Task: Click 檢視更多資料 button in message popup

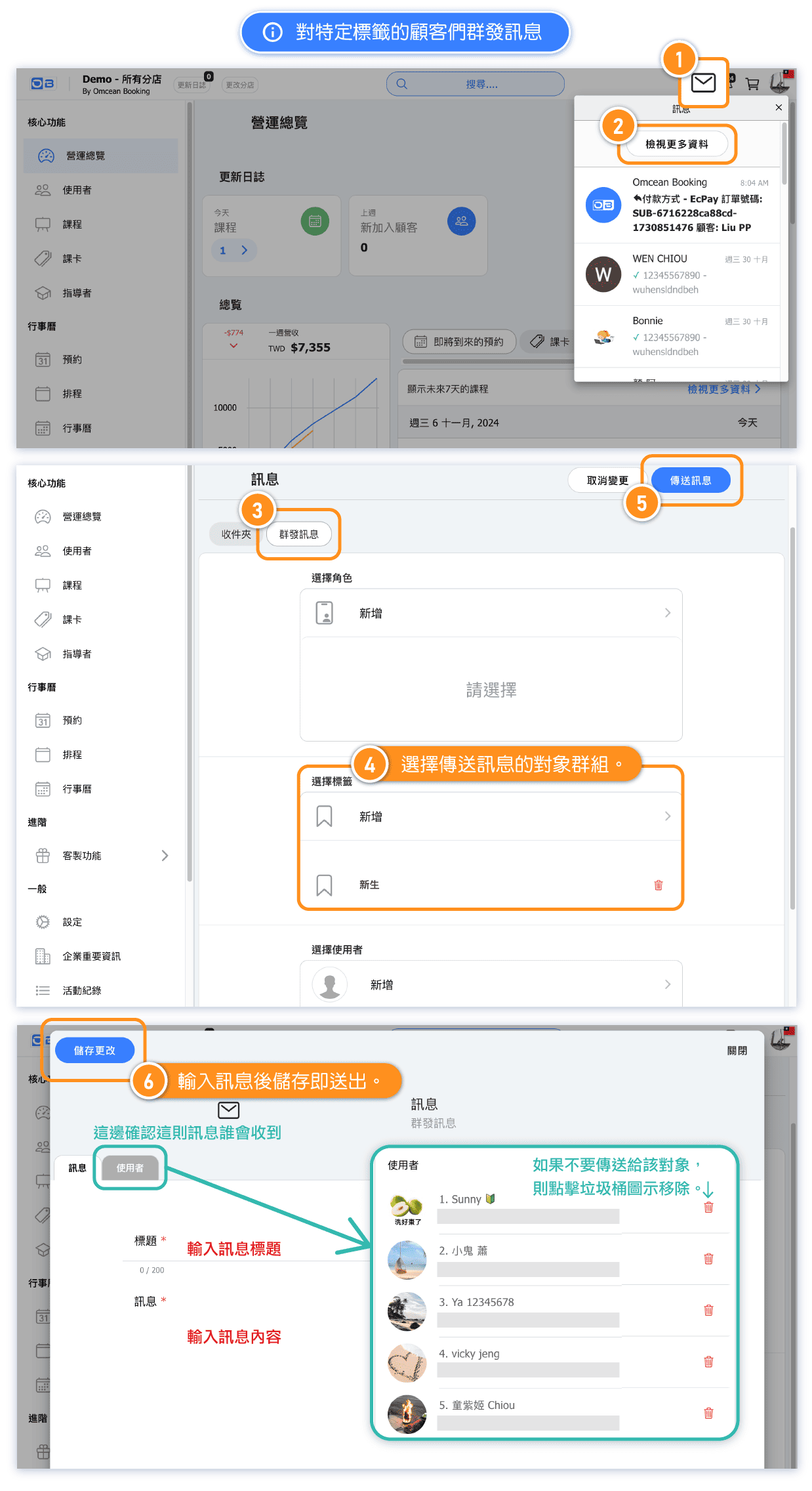Action: [676, 144]
